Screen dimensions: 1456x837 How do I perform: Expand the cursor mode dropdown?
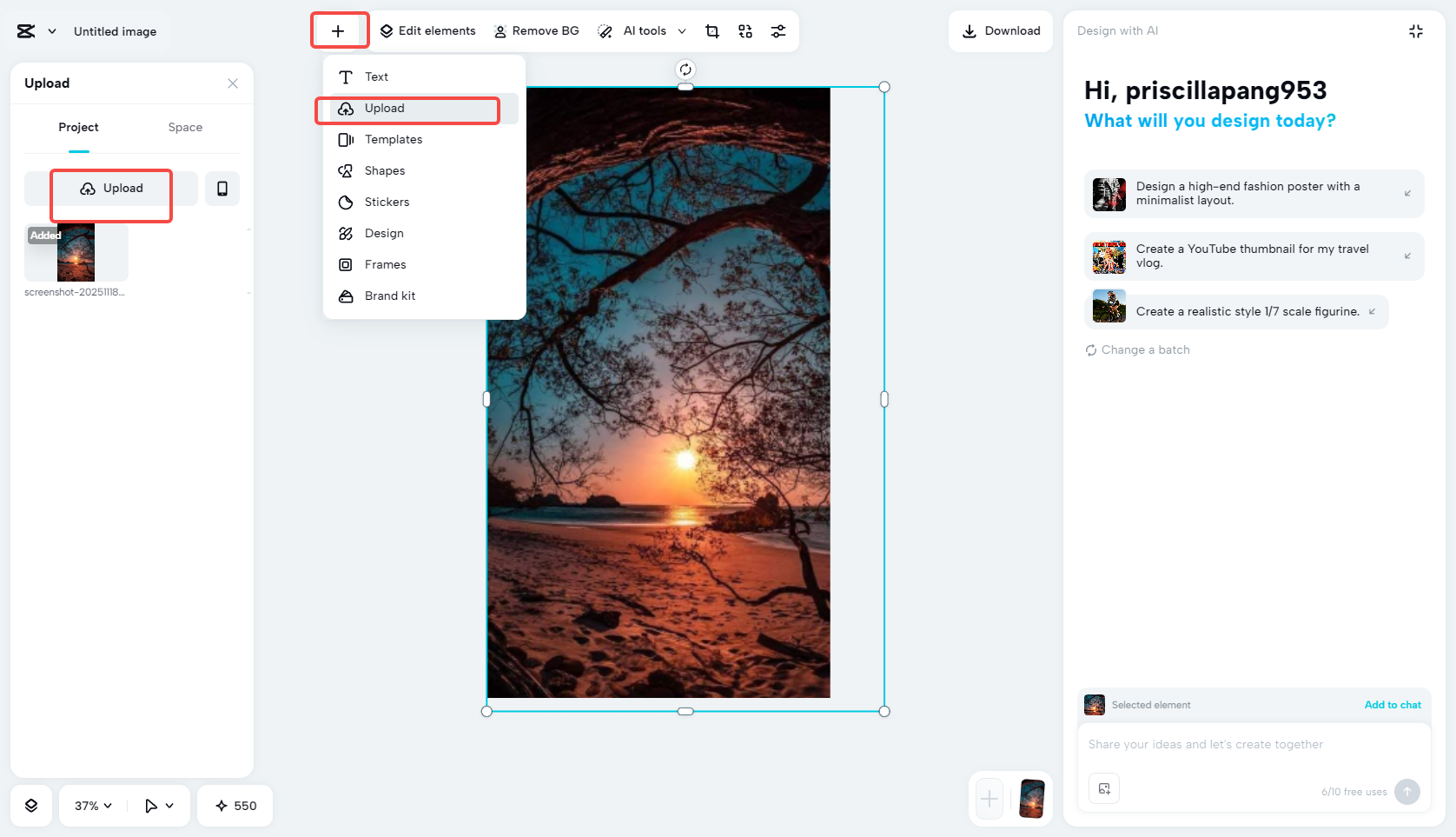(158, 806)
